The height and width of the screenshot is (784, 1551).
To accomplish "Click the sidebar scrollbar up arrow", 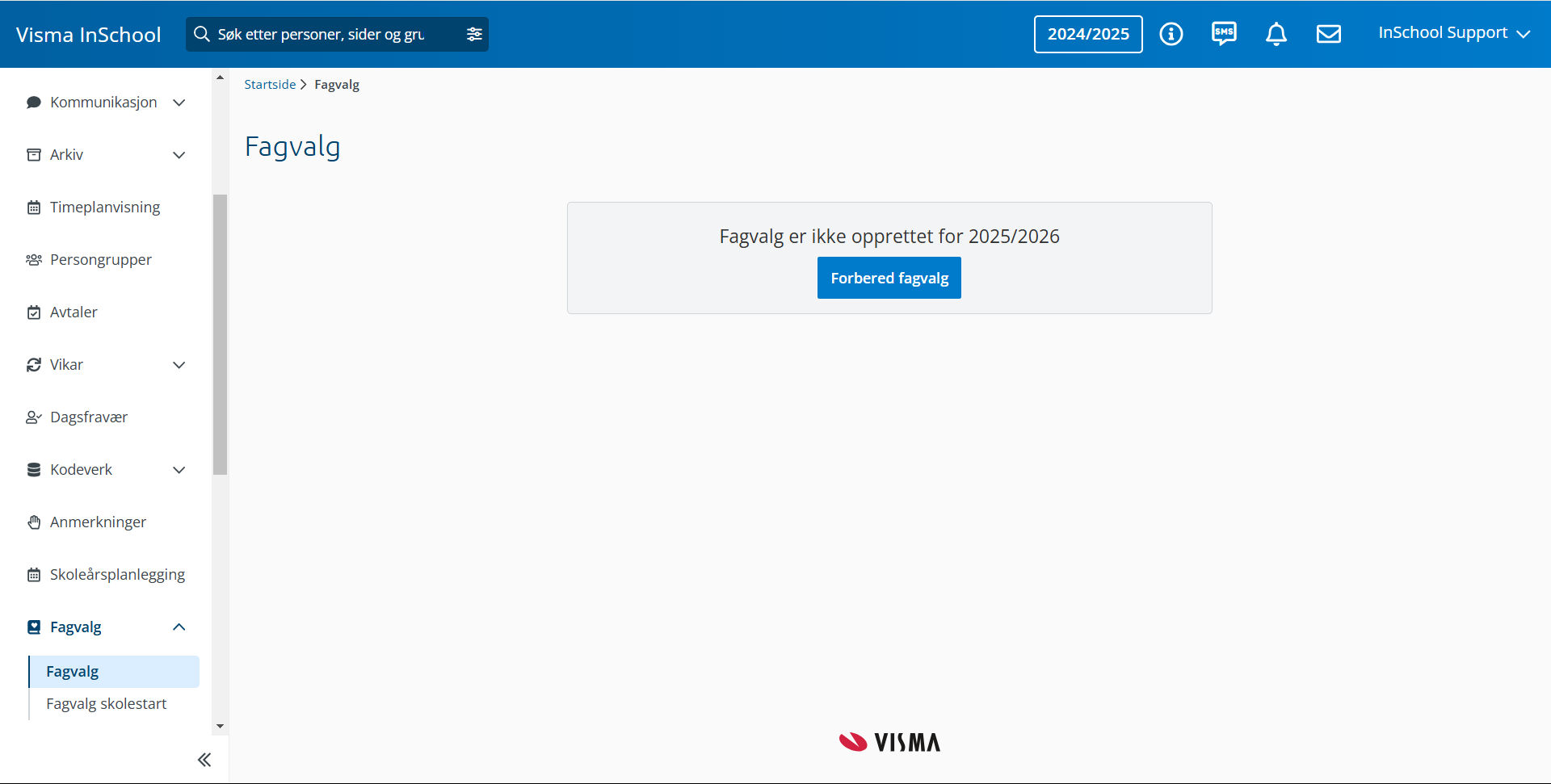I will (x=220, y=78).
